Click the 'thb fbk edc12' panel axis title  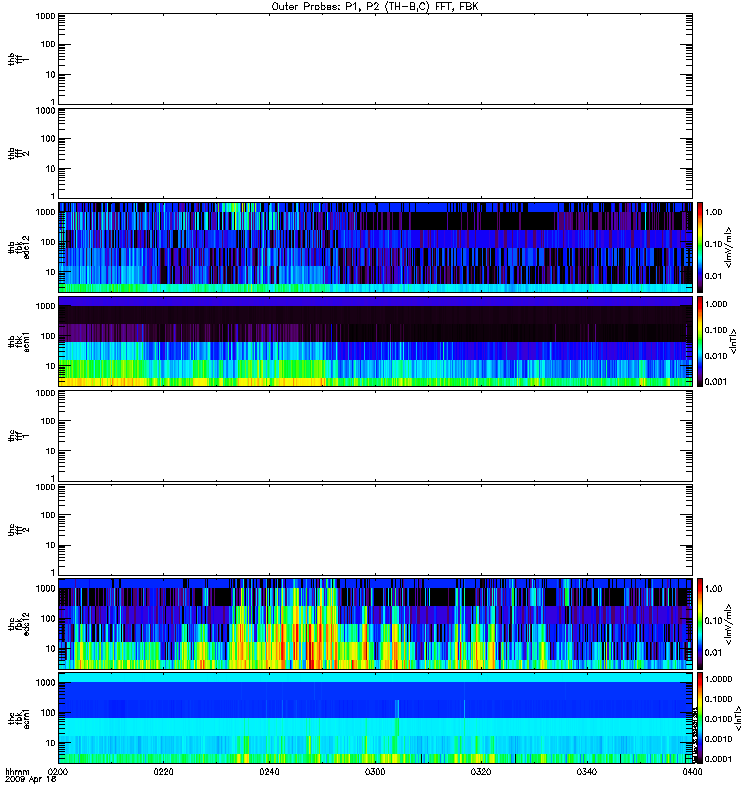click(x=18, y=247)
